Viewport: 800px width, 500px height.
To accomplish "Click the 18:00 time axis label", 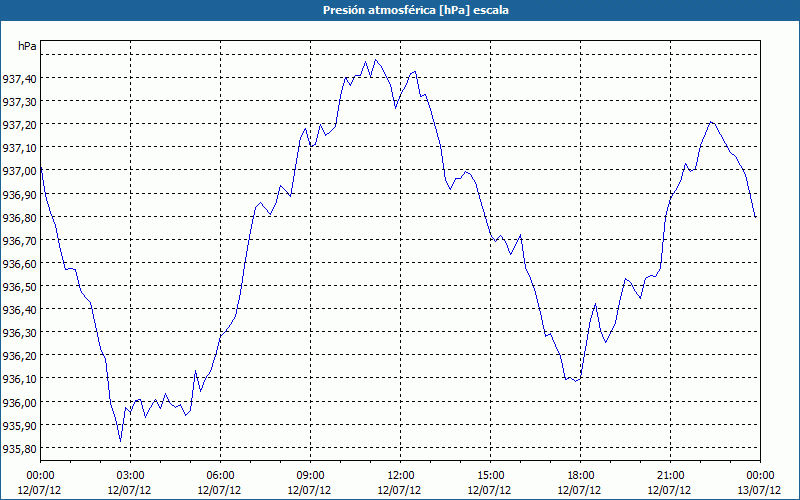I will click(x=580, y=476).
